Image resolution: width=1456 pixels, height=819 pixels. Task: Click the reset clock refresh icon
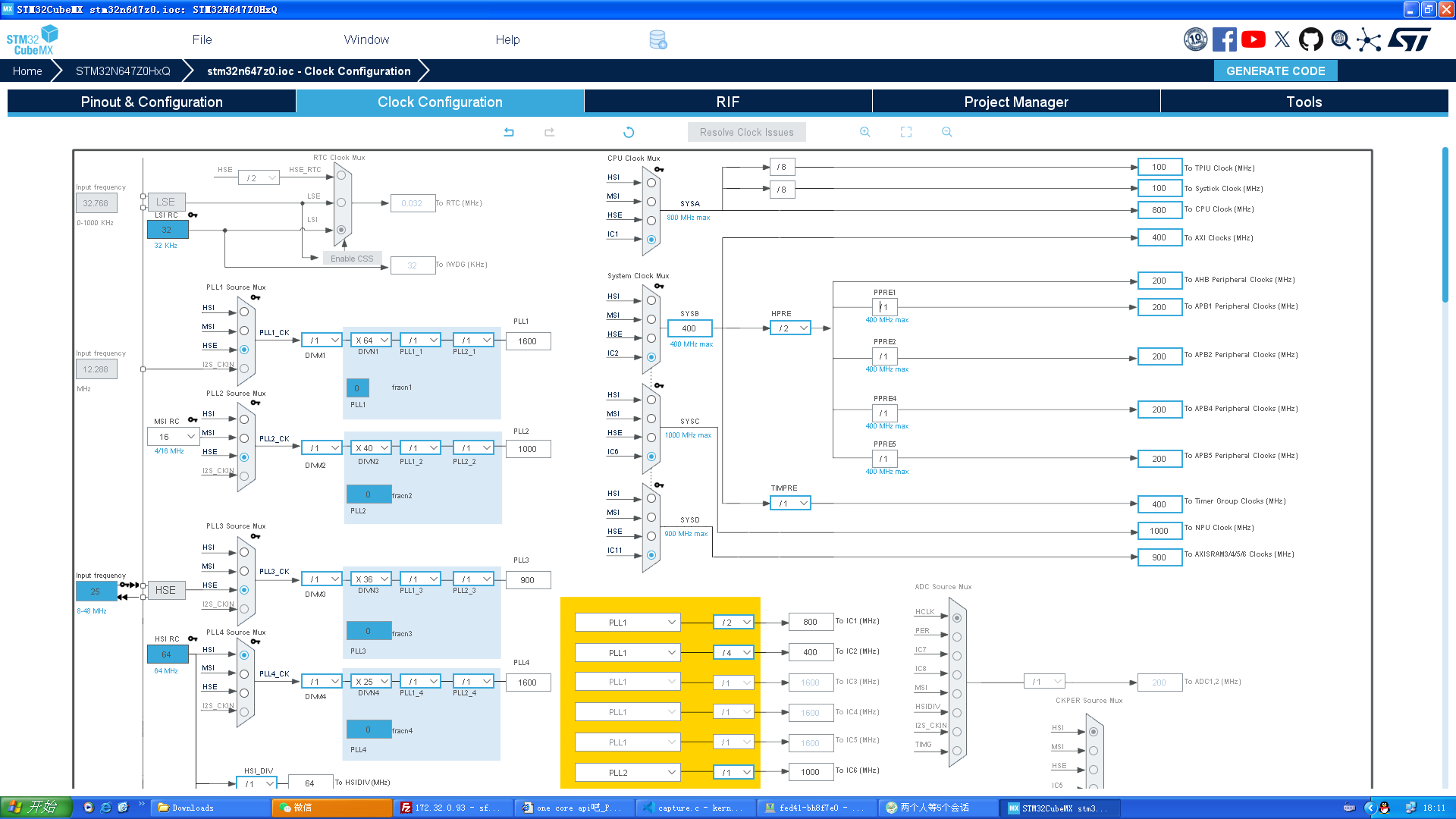click(x=629, y=132)
